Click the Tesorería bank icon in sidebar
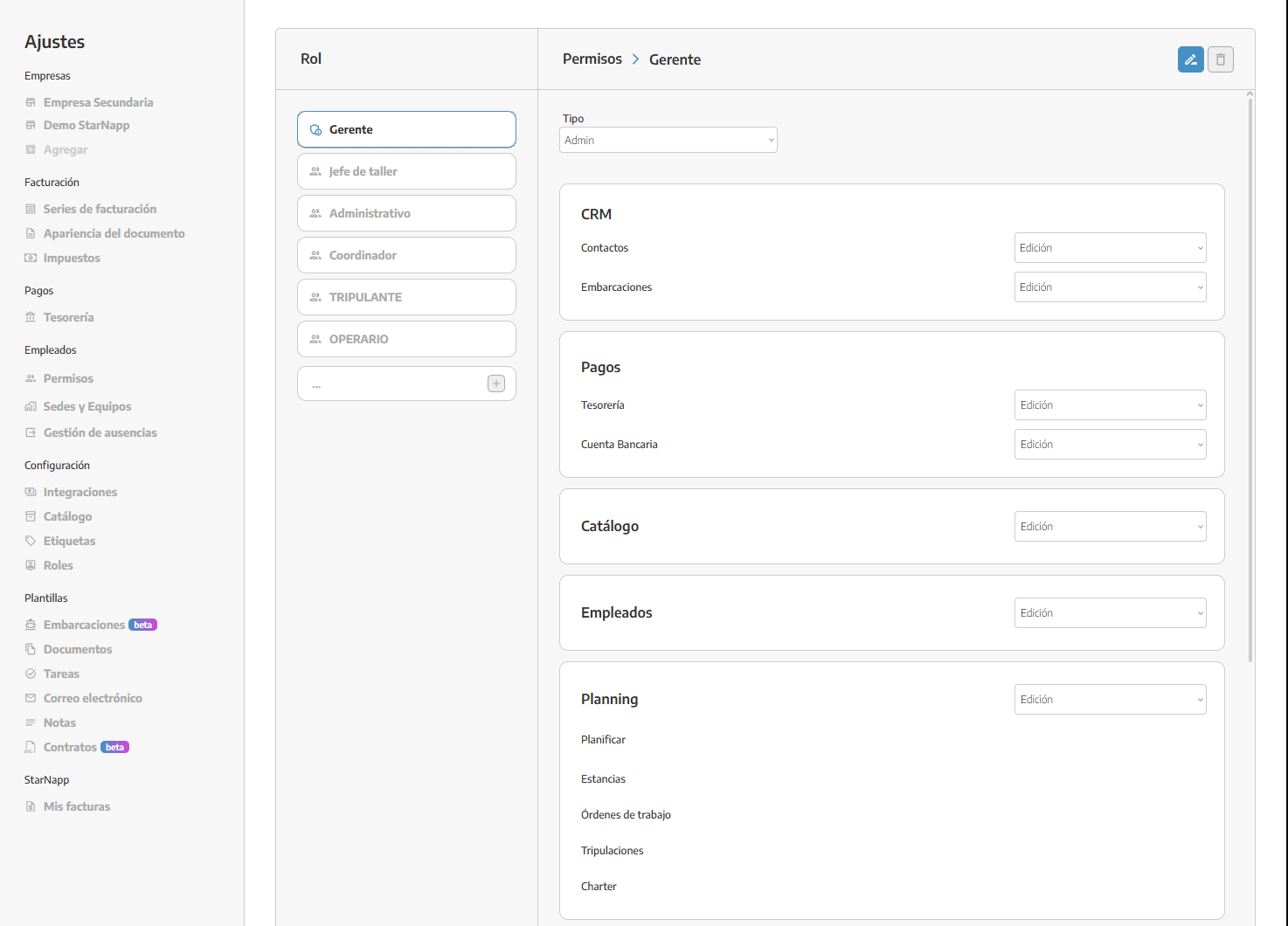This screenshot has width=1288, height=926. [x=31, y=317]
